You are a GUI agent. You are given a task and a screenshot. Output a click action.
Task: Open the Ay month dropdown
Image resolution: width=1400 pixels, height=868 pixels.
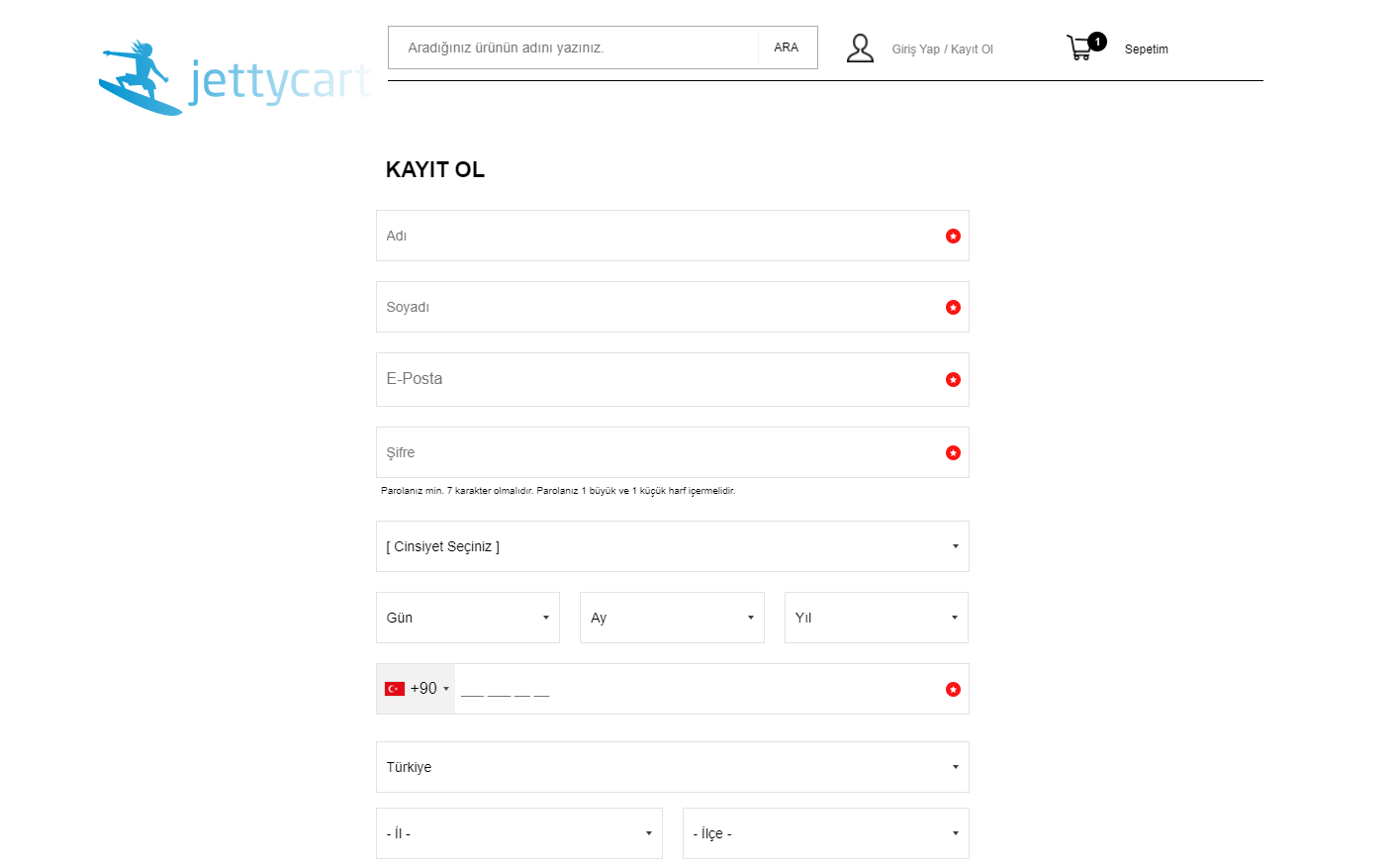point(672,618)
